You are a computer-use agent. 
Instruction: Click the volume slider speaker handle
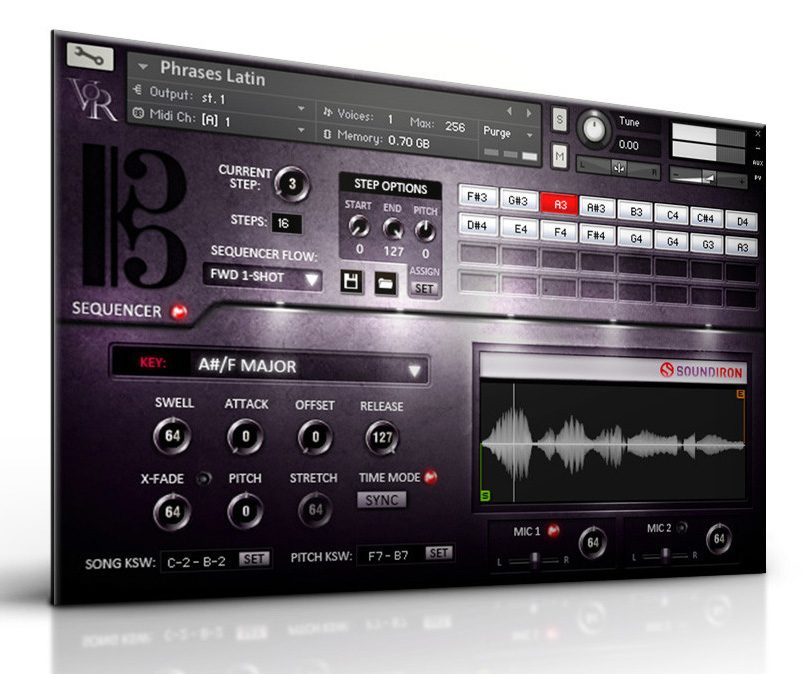pos(709,179)
